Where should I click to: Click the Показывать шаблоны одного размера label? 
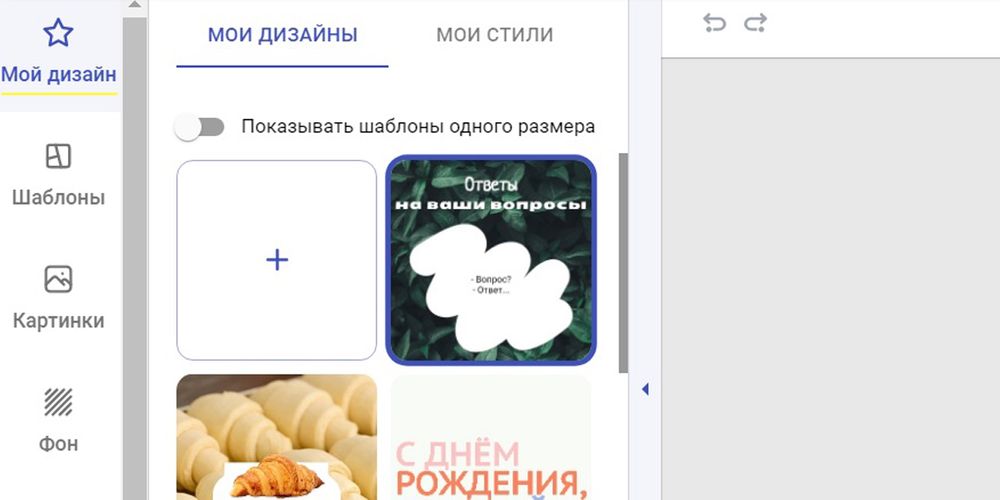tap(418, 127)
